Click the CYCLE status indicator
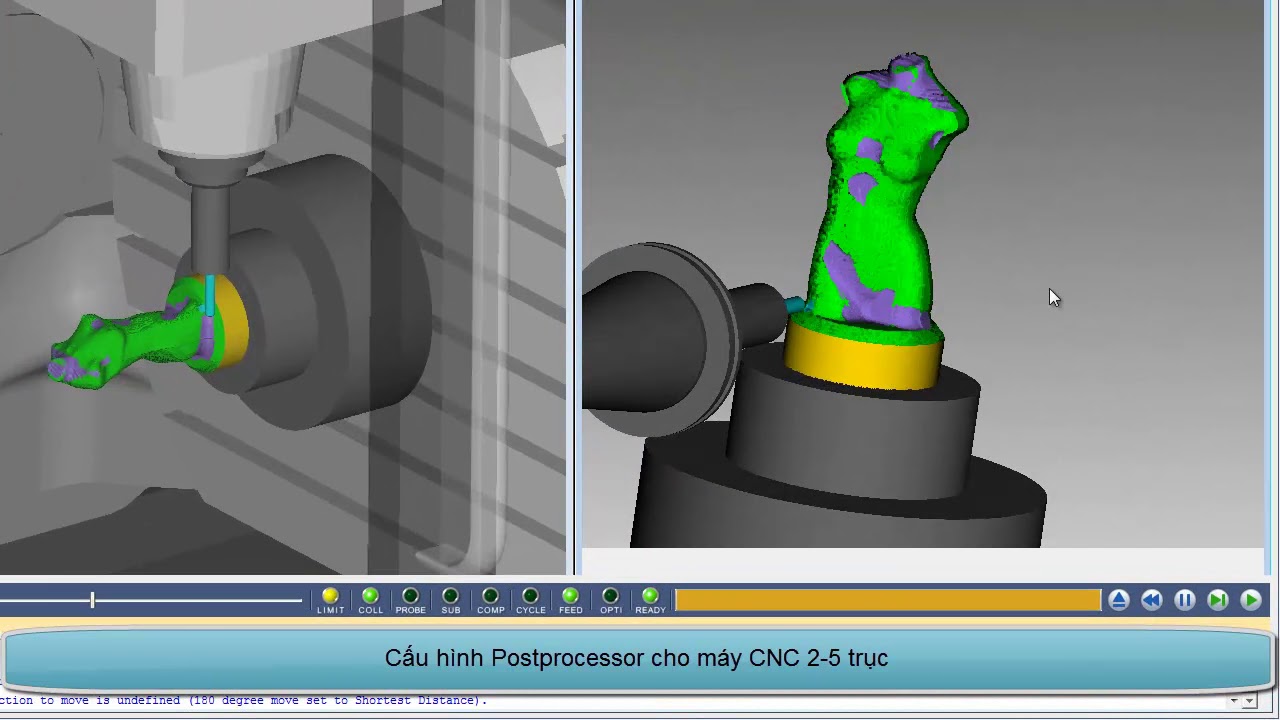The height and width of the screenshot is (720, 1280). tap(530, 600)
